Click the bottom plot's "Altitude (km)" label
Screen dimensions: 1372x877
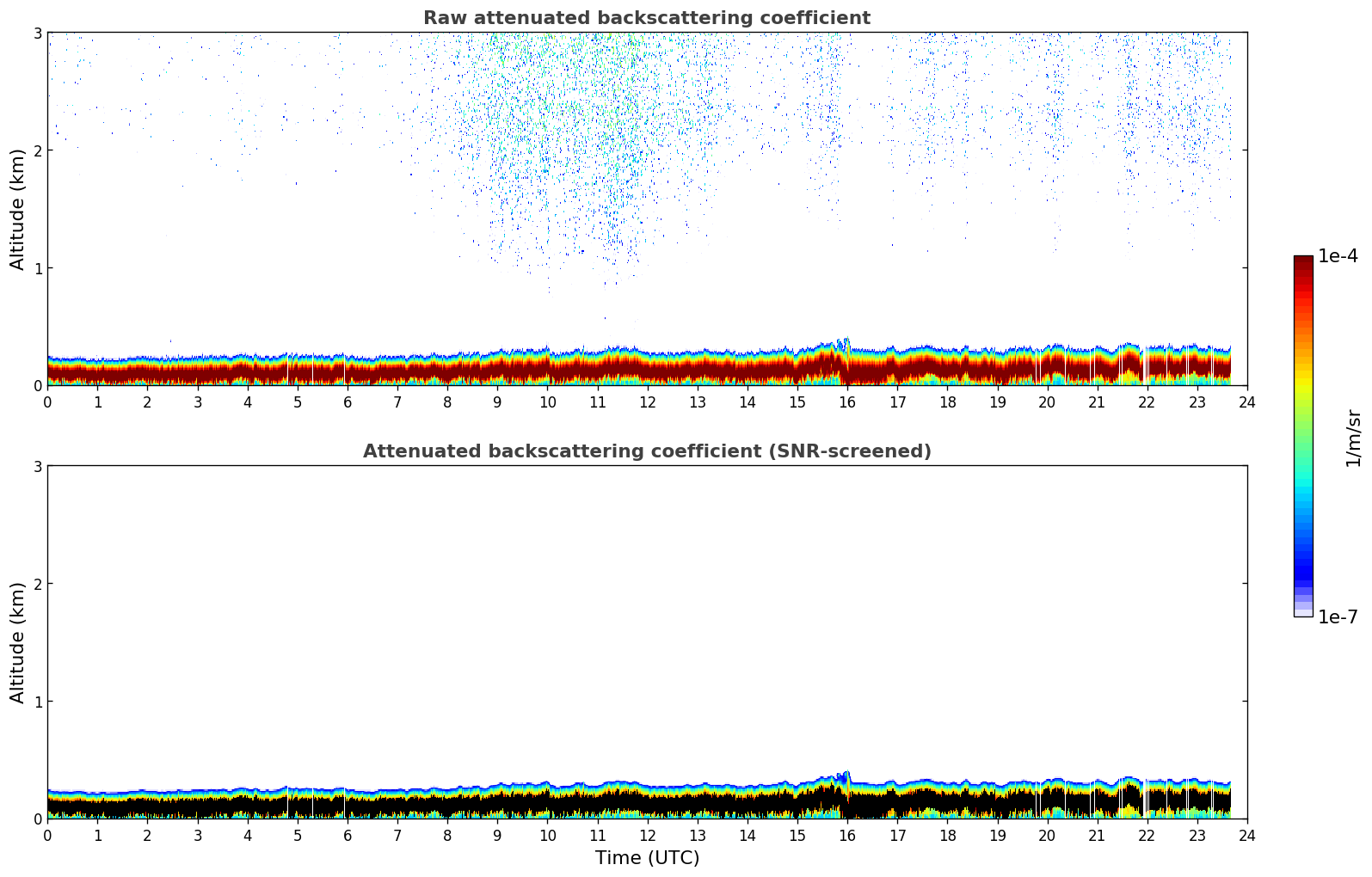(x=18, y=642)
